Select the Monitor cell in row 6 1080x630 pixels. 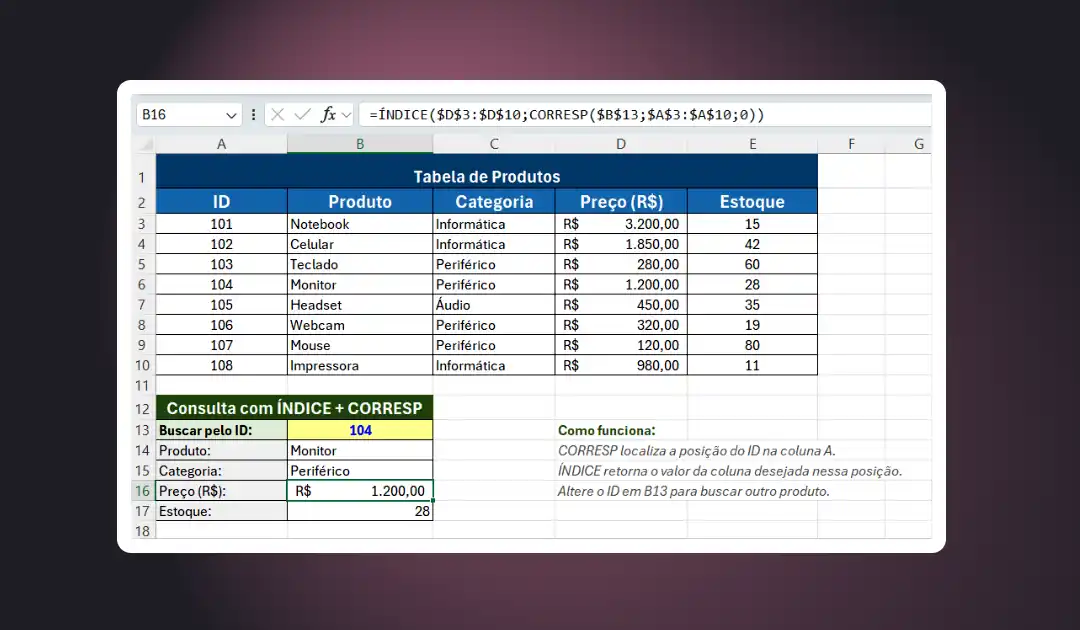pos(360,284)
